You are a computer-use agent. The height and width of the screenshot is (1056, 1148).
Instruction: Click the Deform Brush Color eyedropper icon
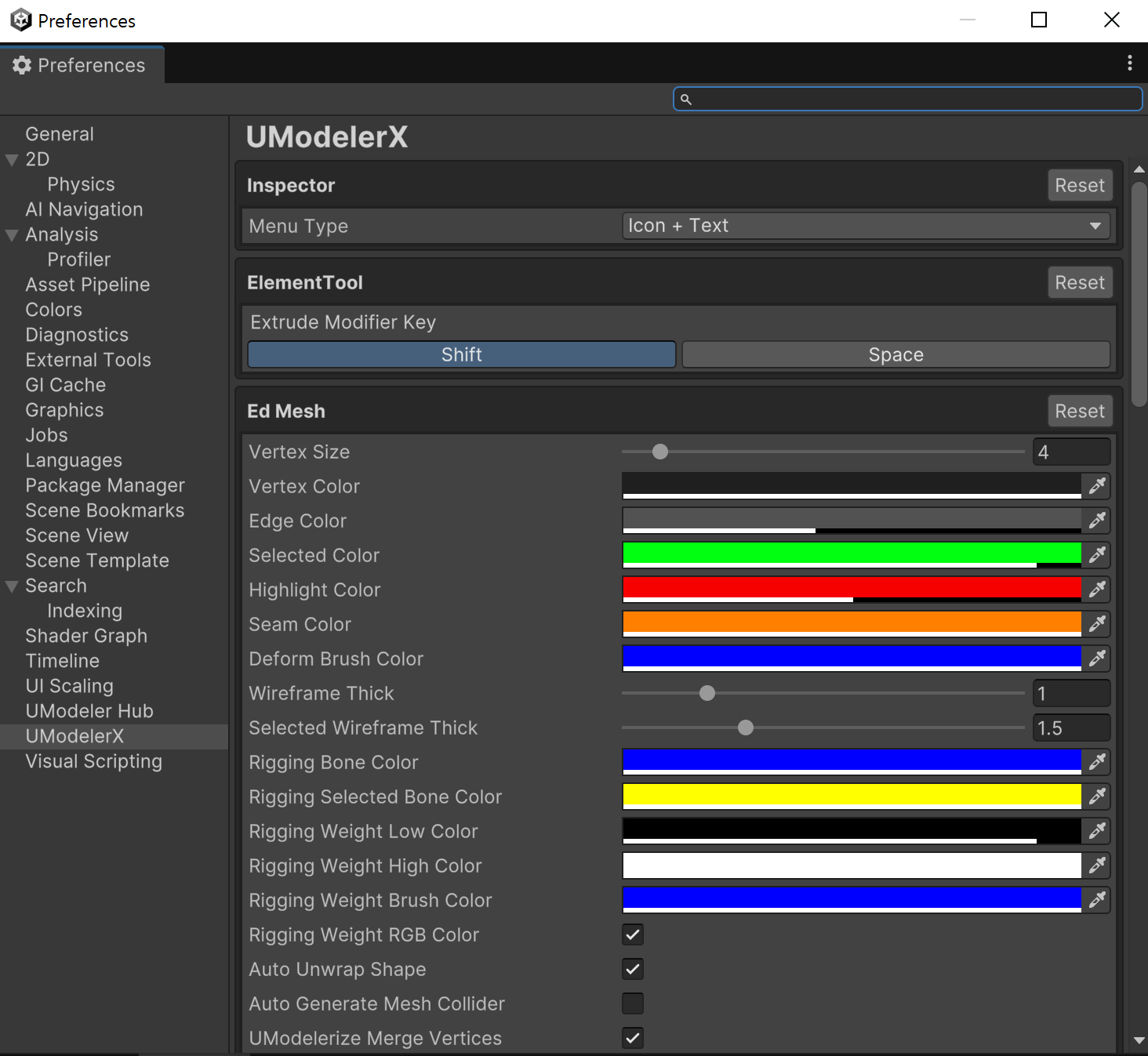(x=1097, y=659)
